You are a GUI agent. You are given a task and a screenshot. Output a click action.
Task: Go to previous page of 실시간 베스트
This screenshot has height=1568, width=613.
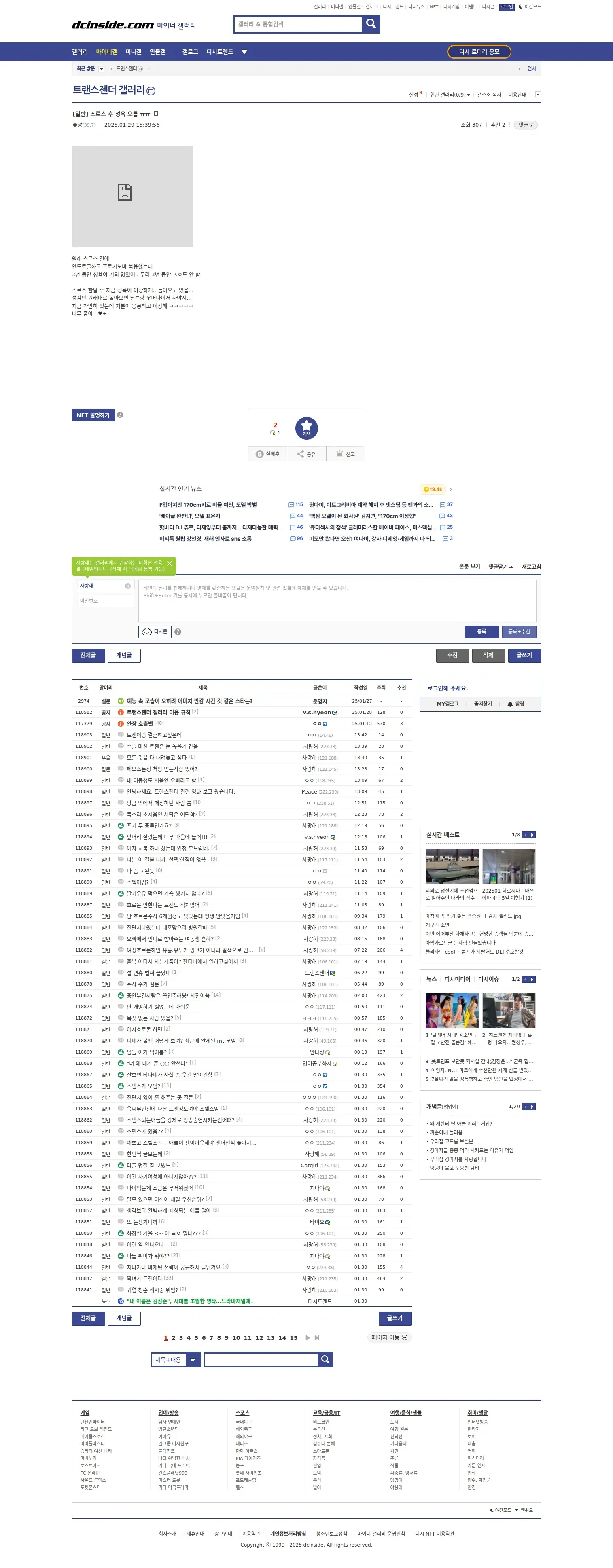pyautogui.click(x=525, y=834)
